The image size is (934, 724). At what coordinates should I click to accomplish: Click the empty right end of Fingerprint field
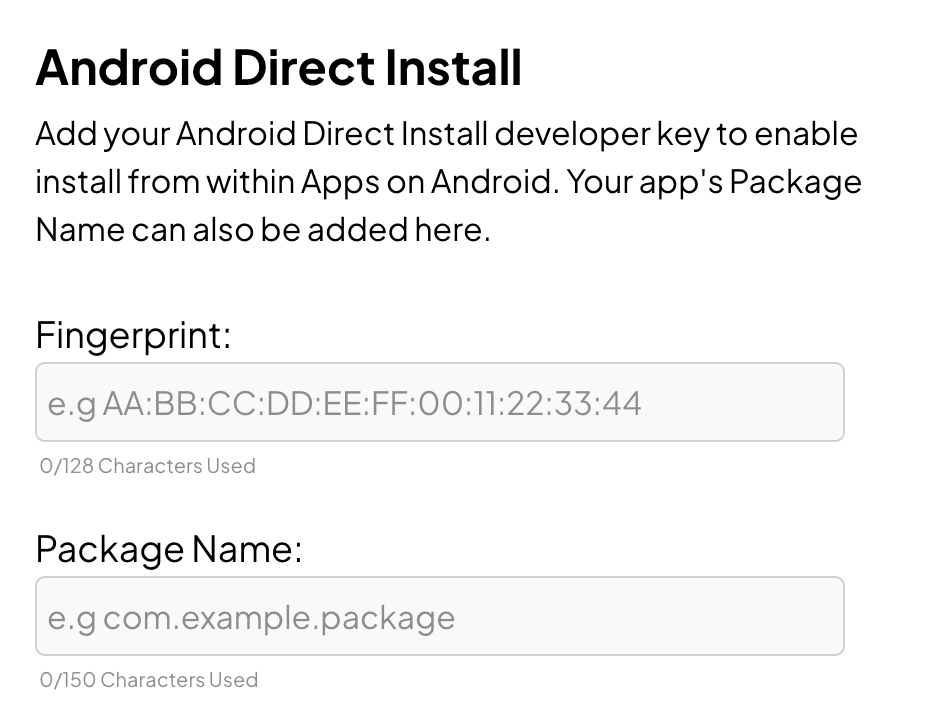760,402
